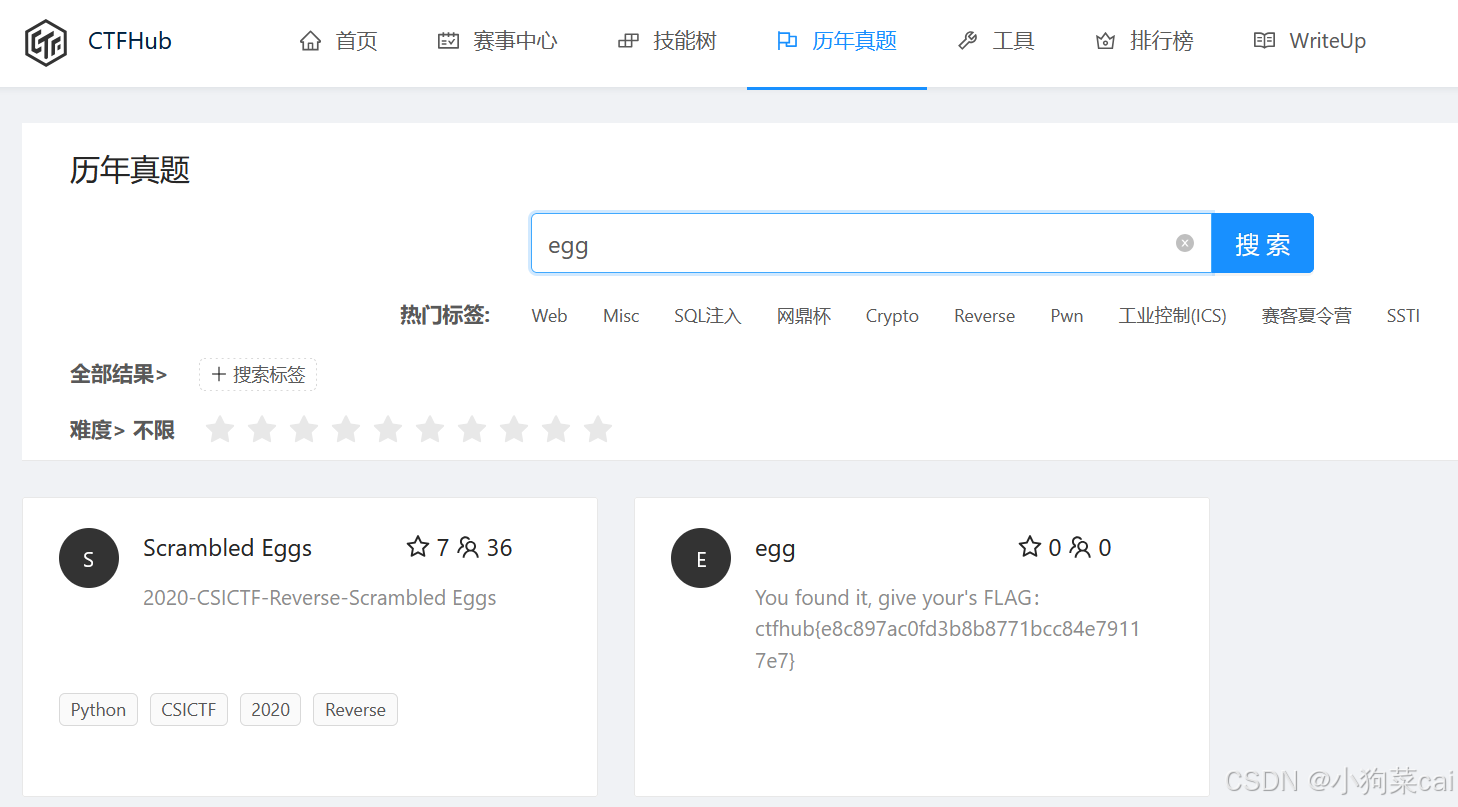The width and height of the screenshot is (1458, 807).
Task: Filter by the Web hot tag
Action: point(549,316)
